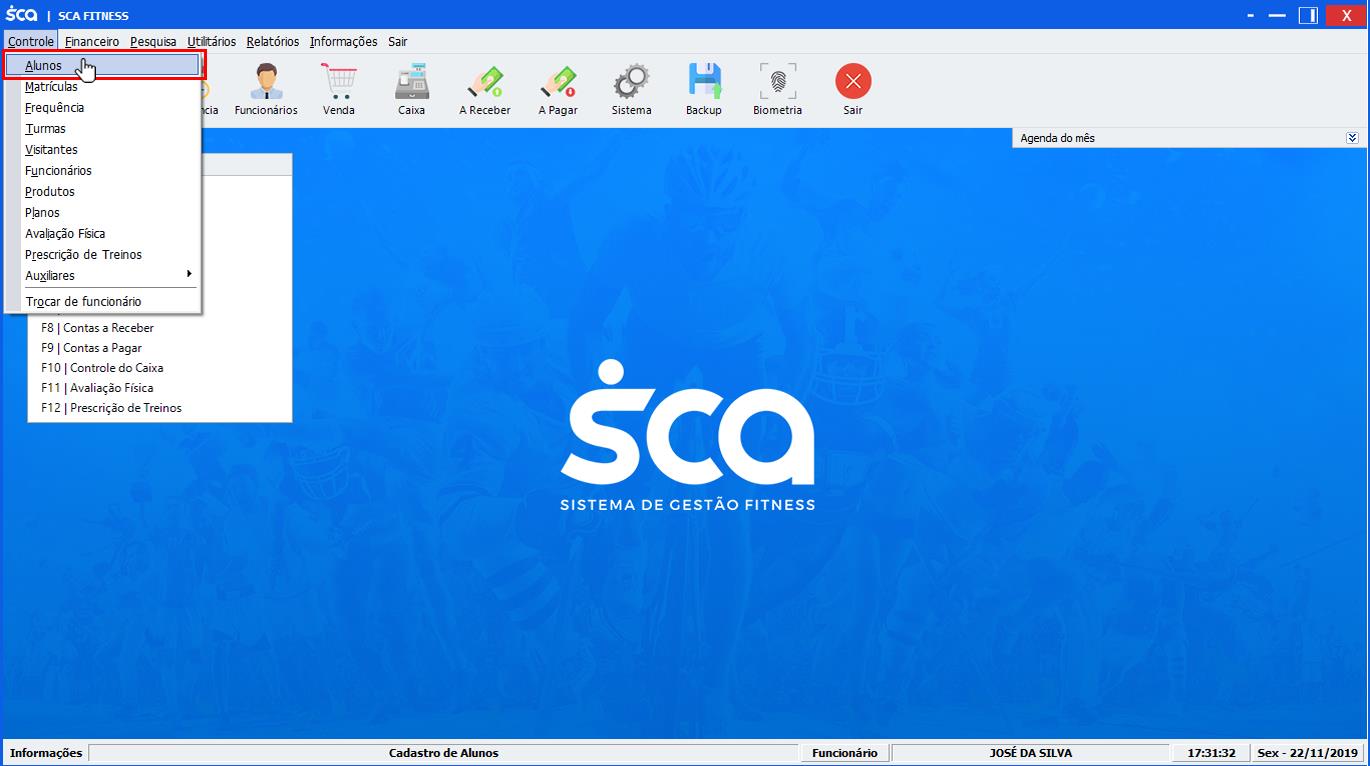Open the Venda shopping cart icon
The width and height of the screenshot is (1370, 766).
tap(338, 89)
